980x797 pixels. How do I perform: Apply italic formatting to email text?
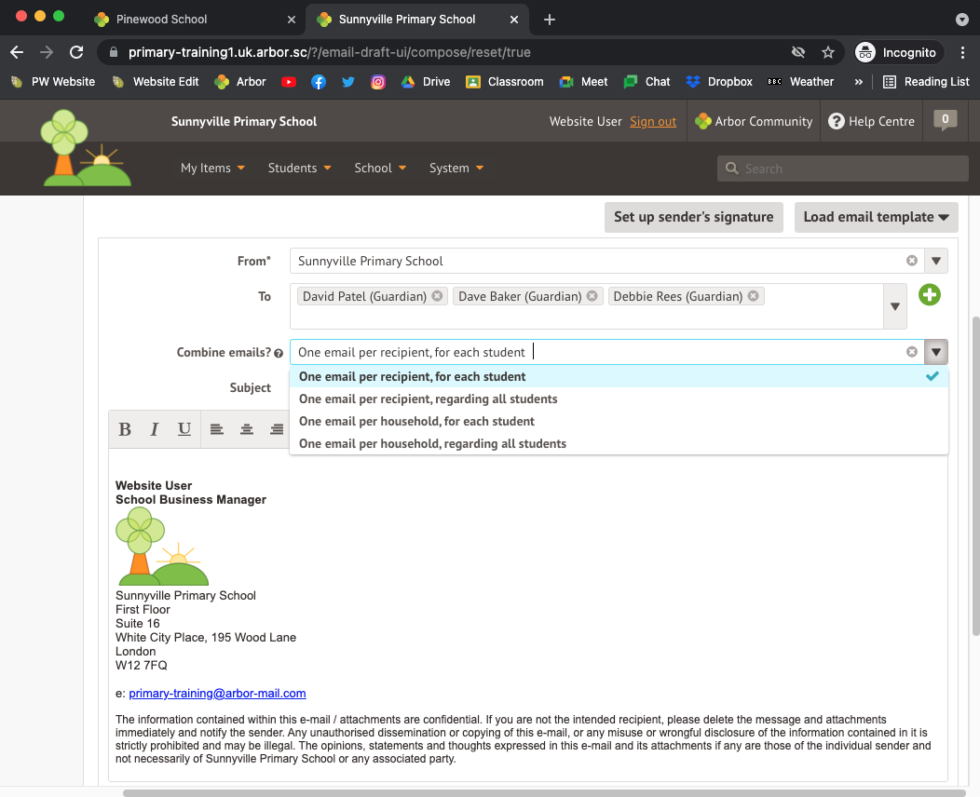[154, 428]
